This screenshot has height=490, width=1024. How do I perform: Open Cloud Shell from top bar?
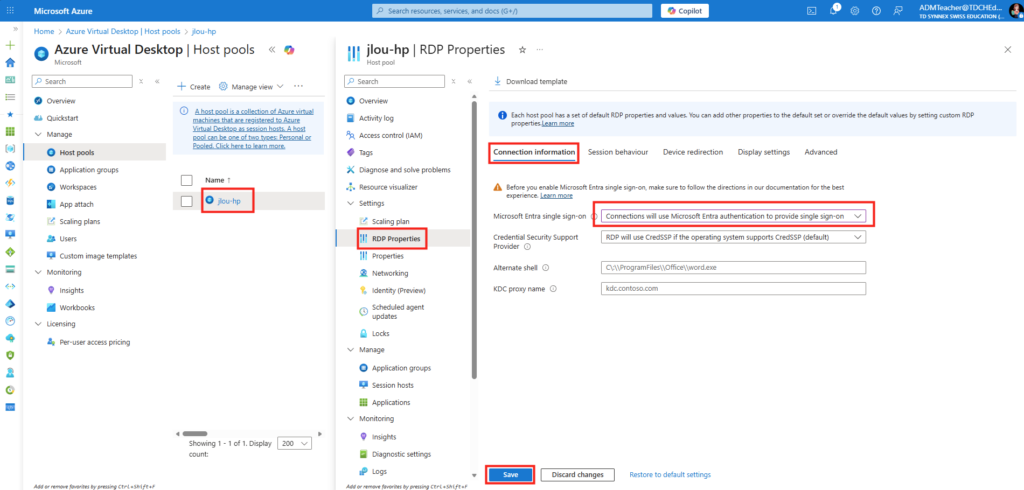(x=813, y=11)
